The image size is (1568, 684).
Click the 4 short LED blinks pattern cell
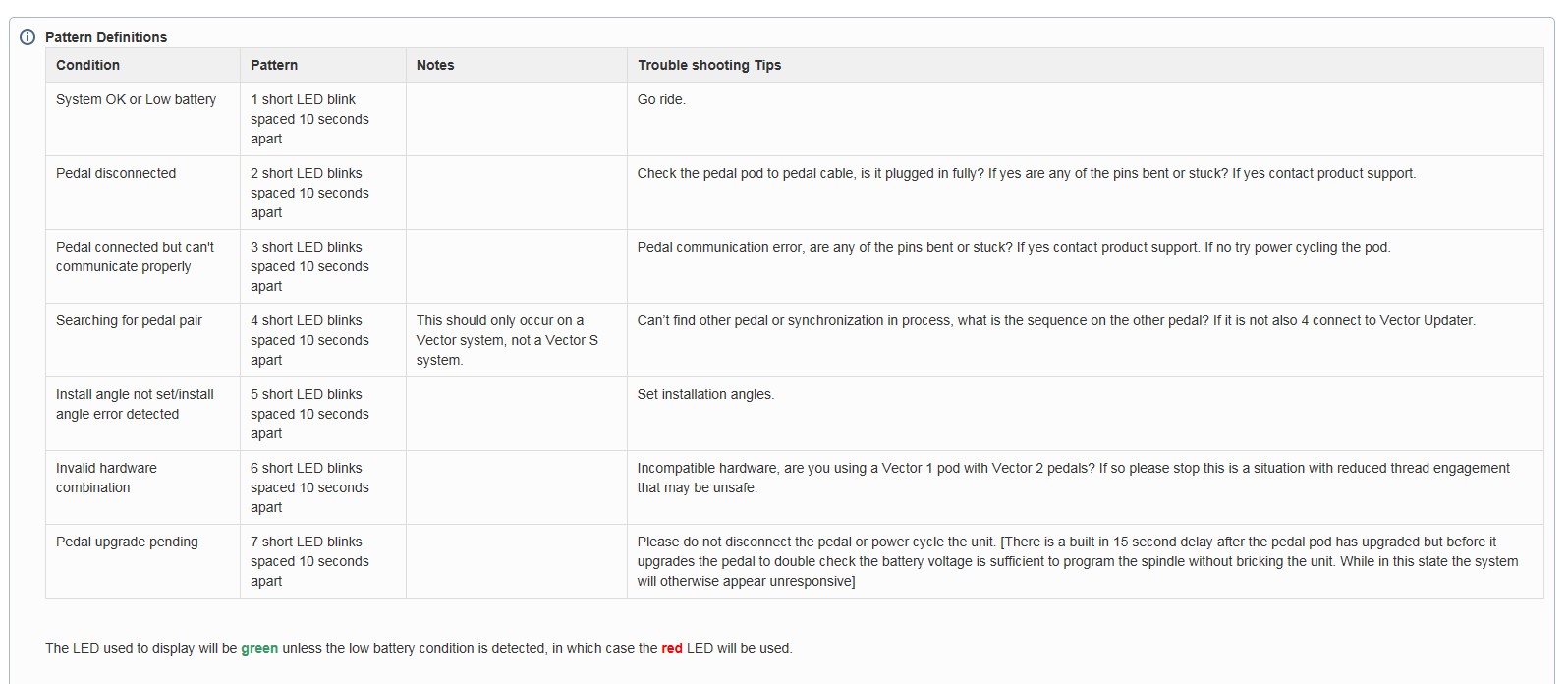point(309,340)
